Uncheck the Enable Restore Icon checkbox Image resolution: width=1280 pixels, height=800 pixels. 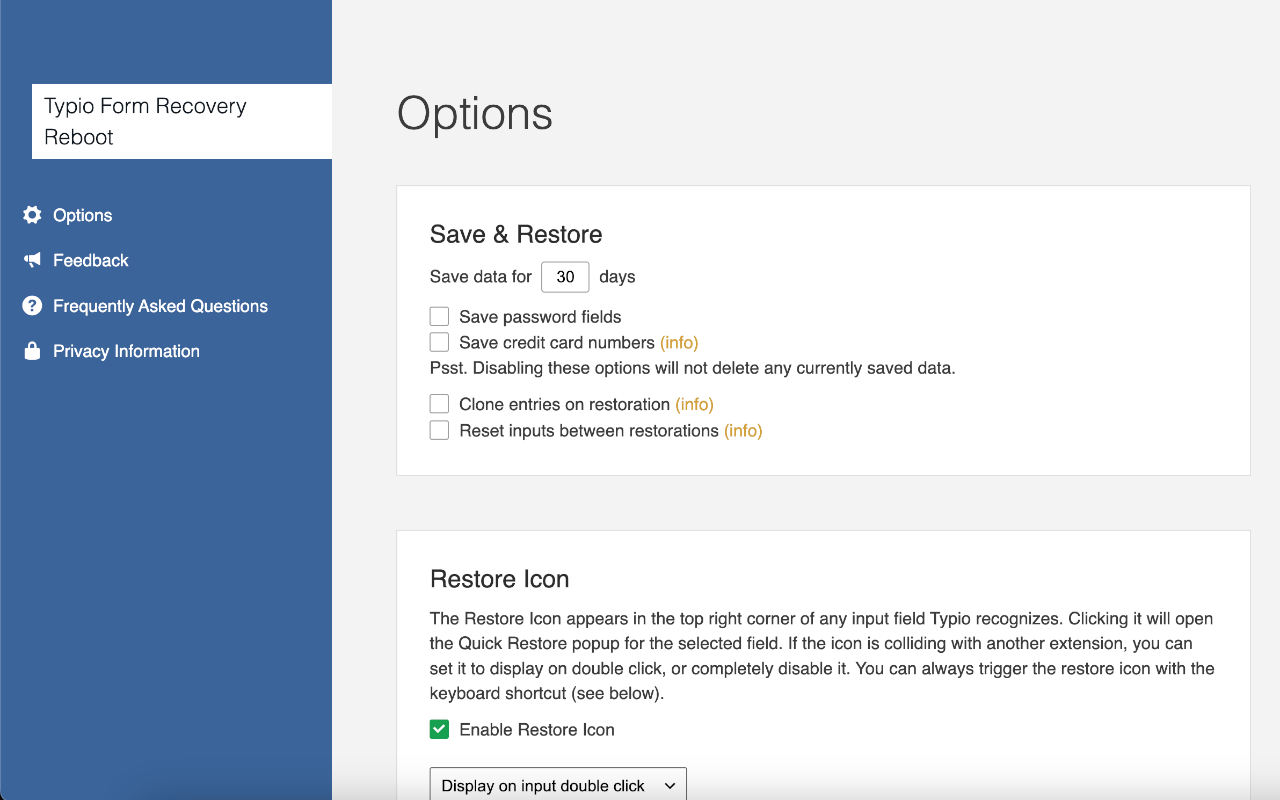[439, 729]
